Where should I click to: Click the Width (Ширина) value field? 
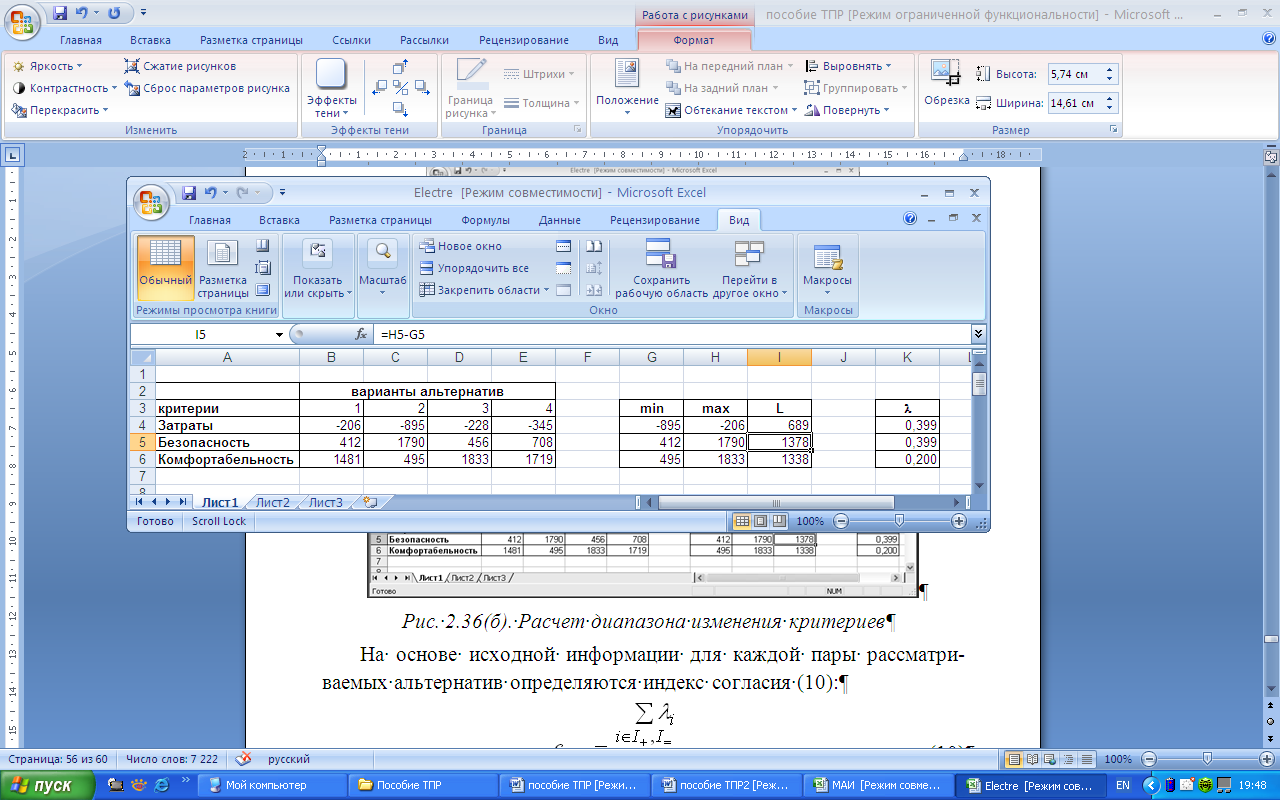[1075, 103]
